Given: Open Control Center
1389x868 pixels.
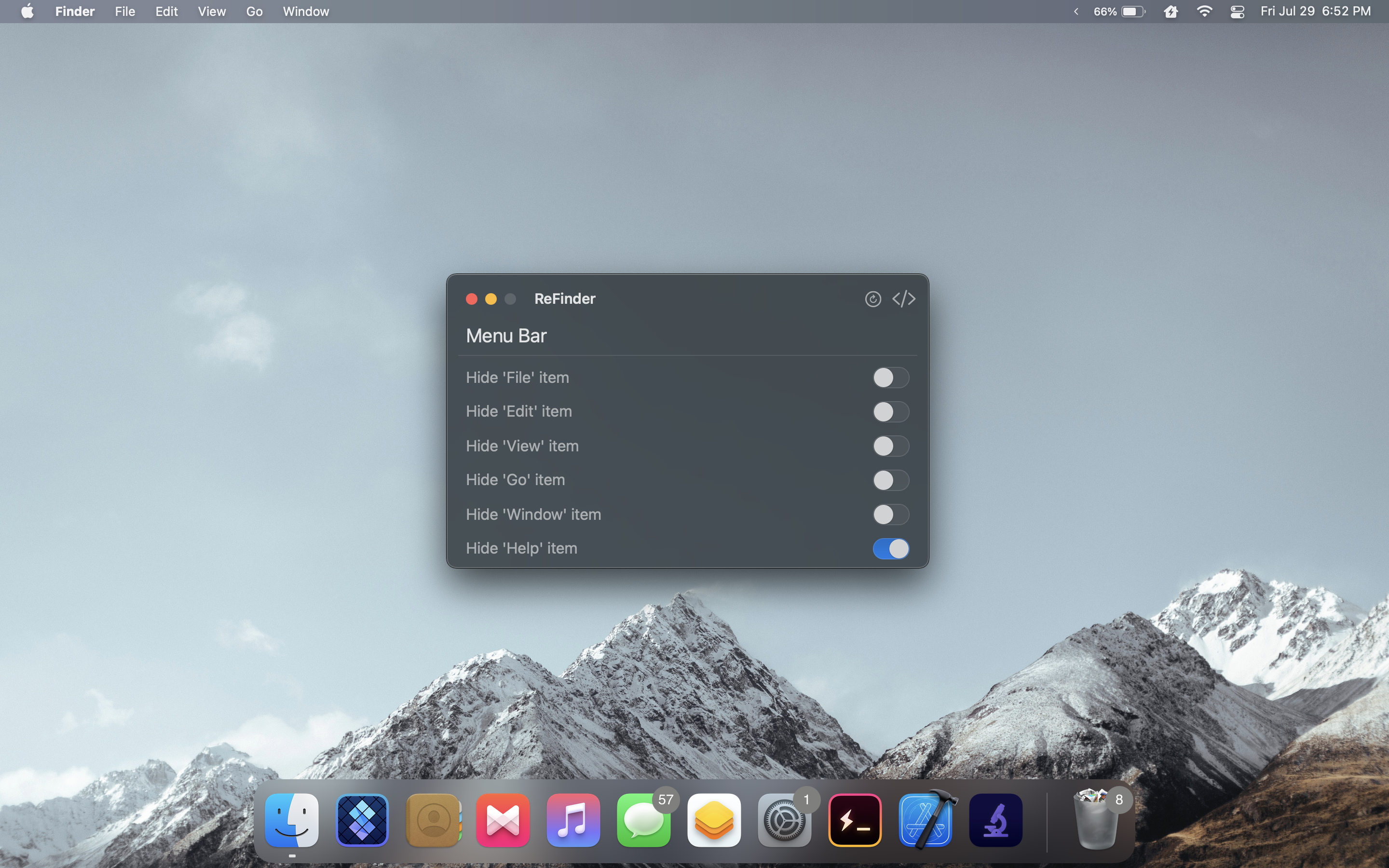Looking at the screenshot, I should 1237,12.
